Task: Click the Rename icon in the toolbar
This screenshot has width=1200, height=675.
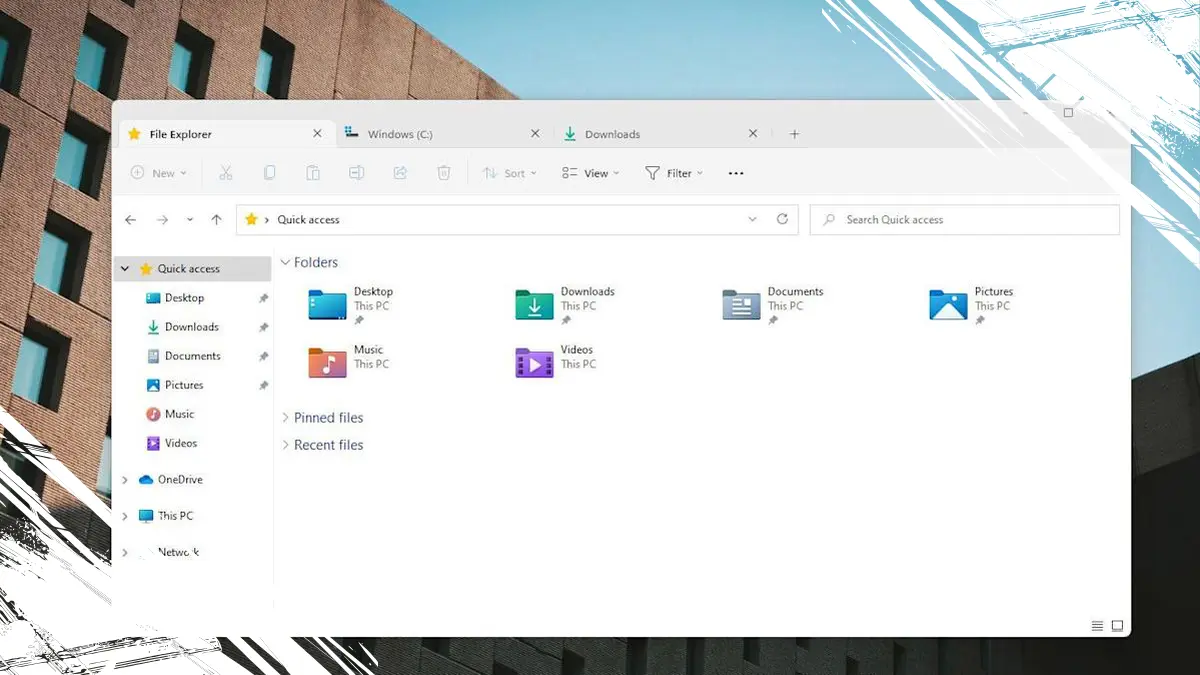Action: tap(356, 172)
